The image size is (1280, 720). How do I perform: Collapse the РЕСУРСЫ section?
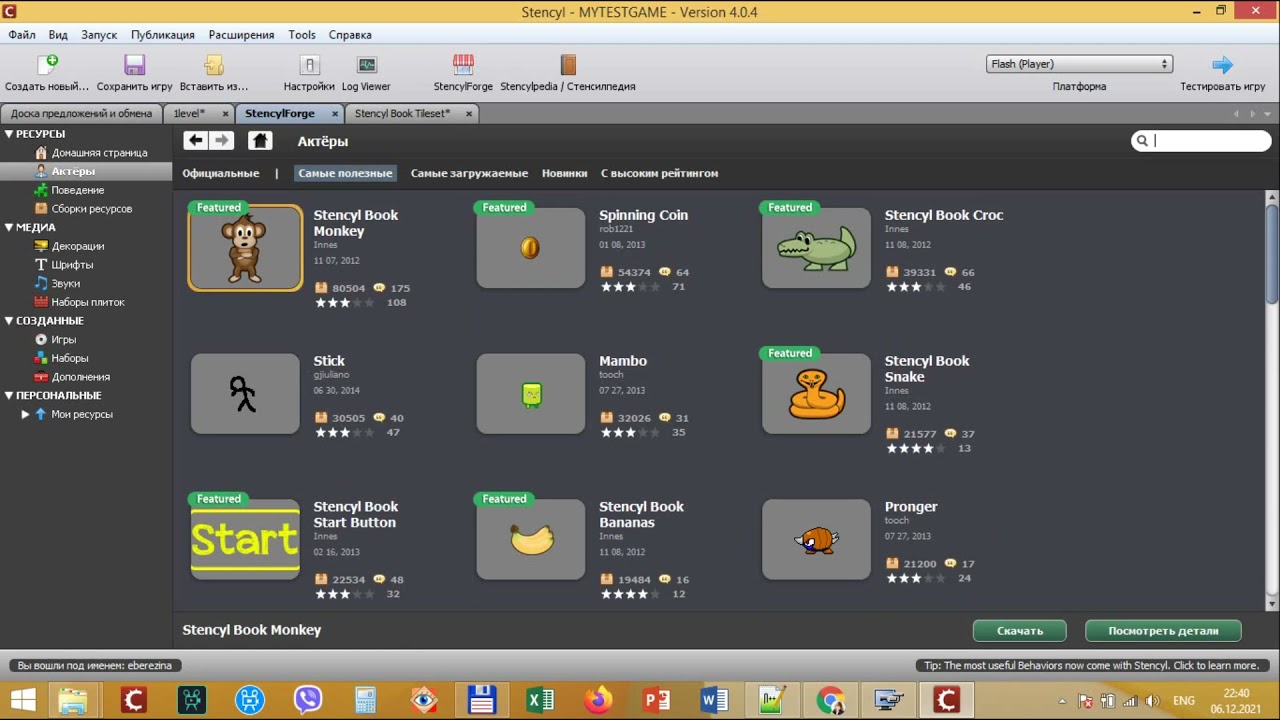(x=9, y=134)
